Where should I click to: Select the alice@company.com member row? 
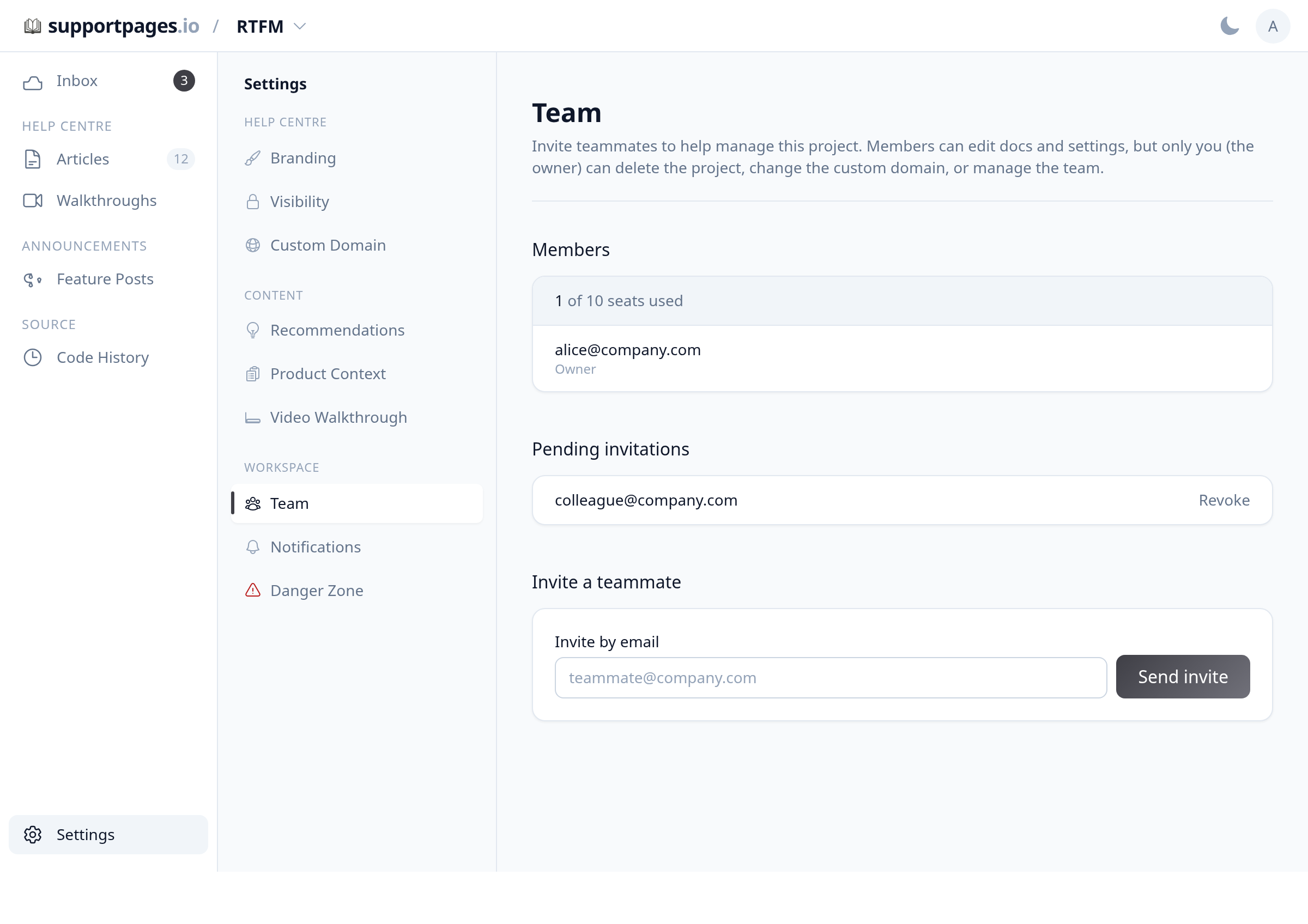tap(902, 358)
